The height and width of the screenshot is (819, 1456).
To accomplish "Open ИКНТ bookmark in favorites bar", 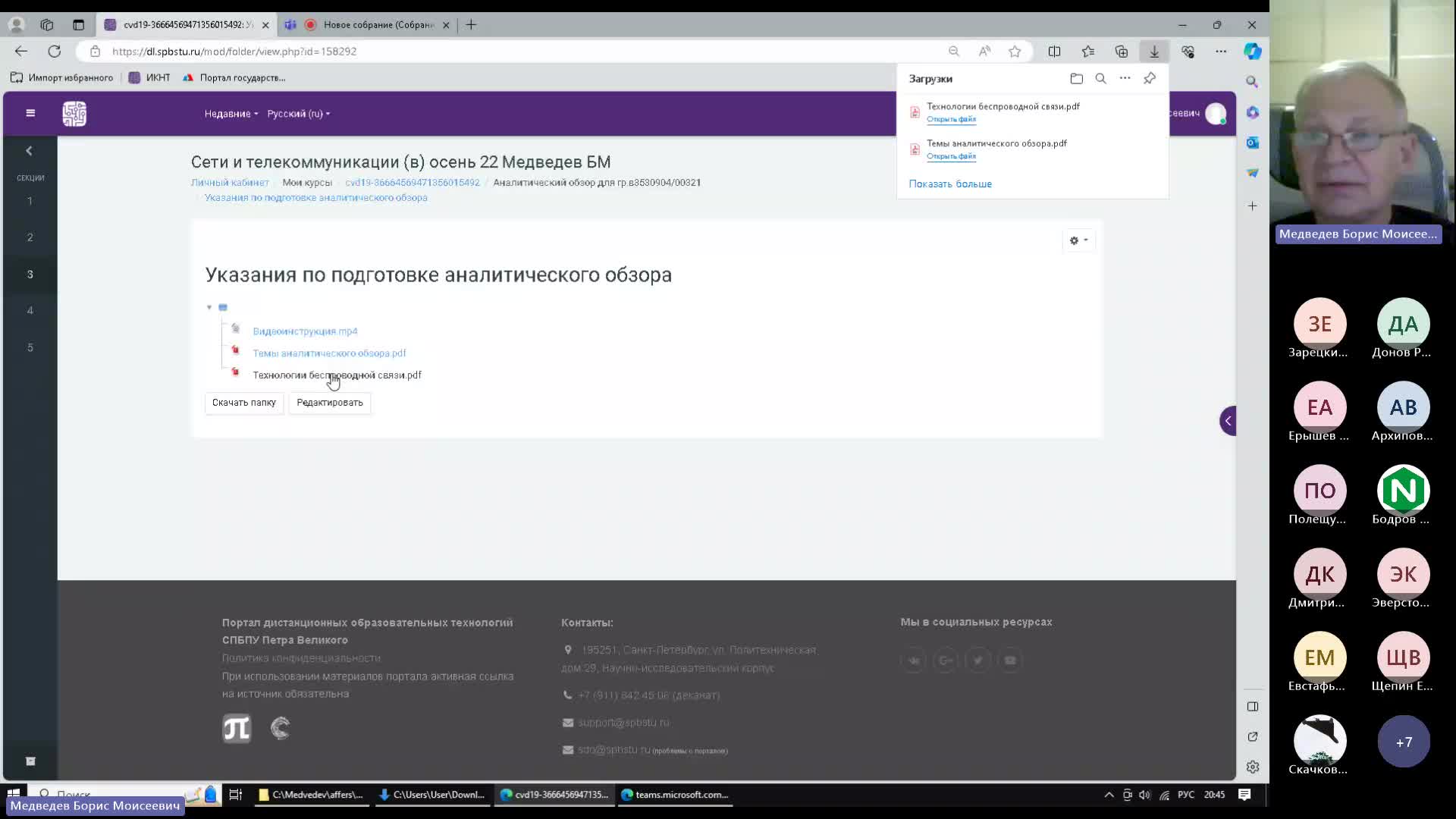I will (x=150, y=77).
